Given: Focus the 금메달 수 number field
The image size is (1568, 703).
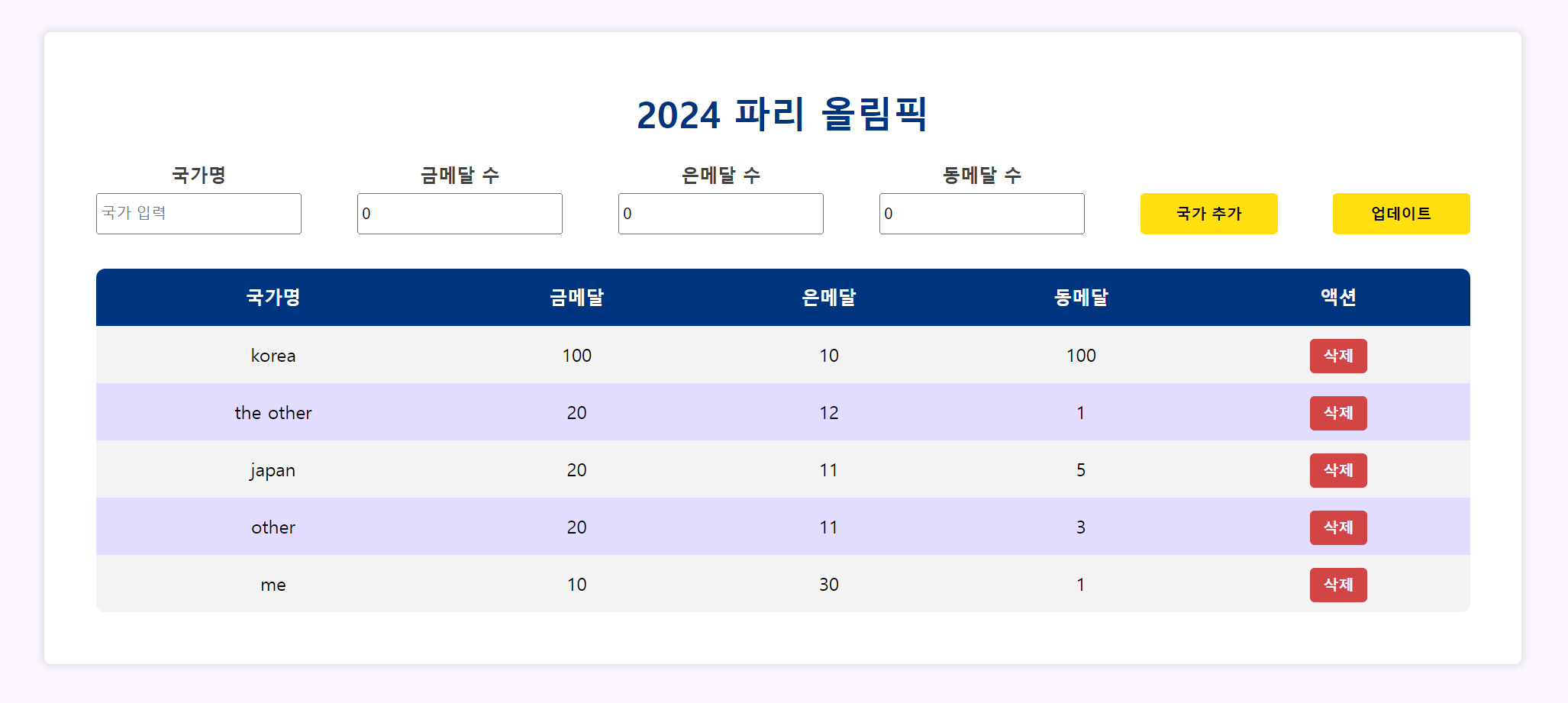Looking at the screenshot, I should click(x=460, y=214).
